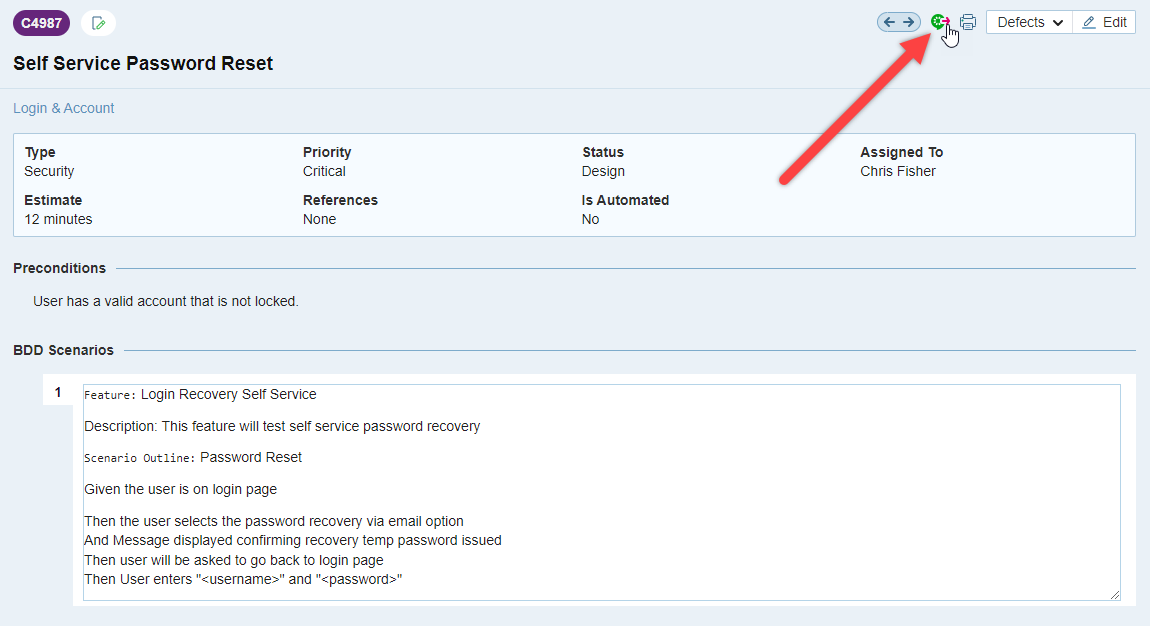Click the edit note icon beside C4987
1150x626 pixels.
pyautogui.click(x=98, y=22)
